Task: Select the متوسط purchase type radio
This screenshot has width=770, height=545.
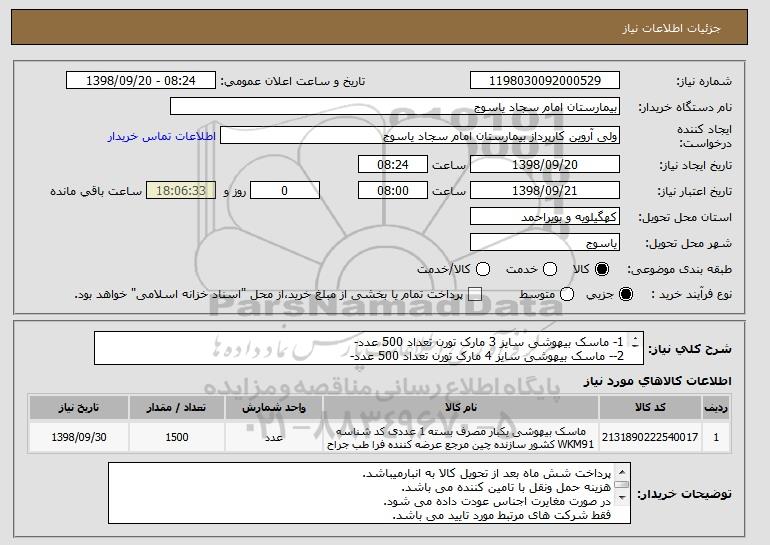Action: (567, 294)
